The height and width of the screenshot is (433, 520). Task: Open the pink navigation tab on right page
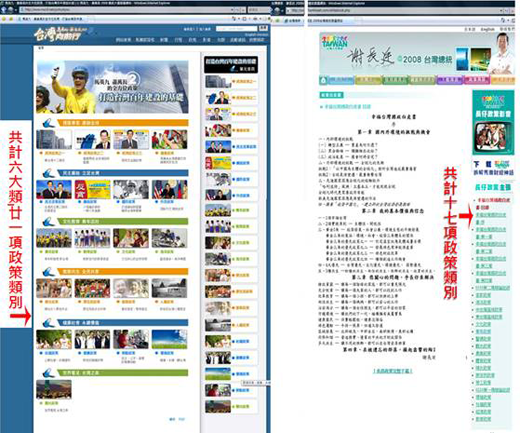477,80
